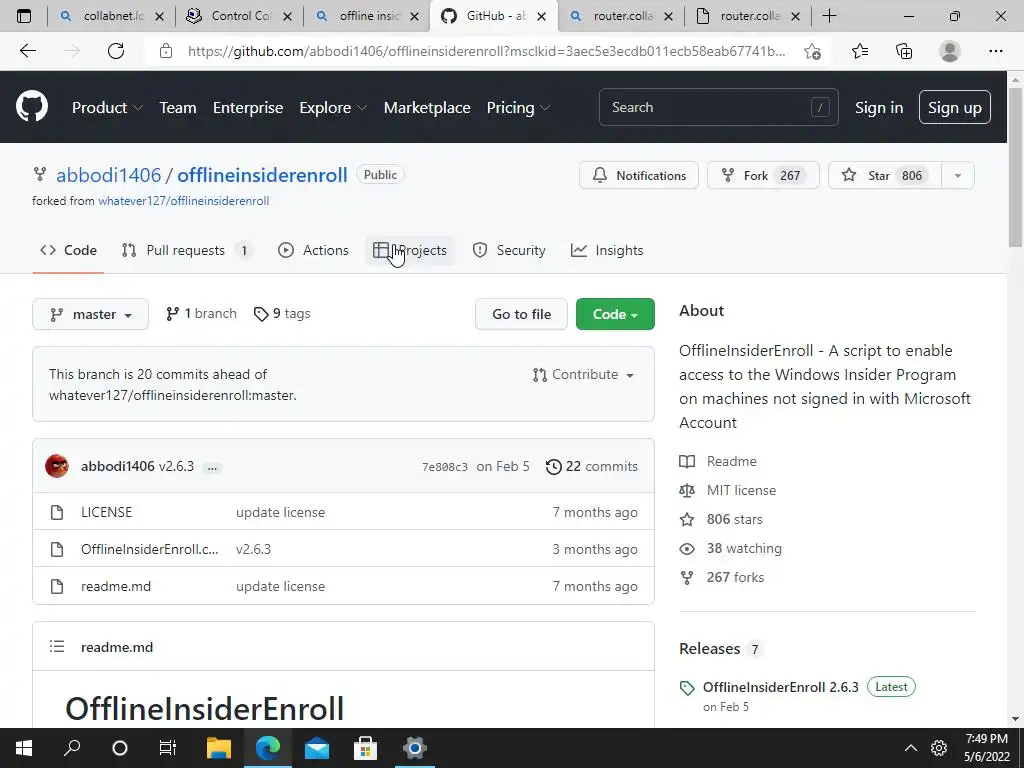Image resolution: width=1024 pixels, height=768 pixels.
Task: Open Edge settings and more ellipsis
Action: click(x=995, y=51)
